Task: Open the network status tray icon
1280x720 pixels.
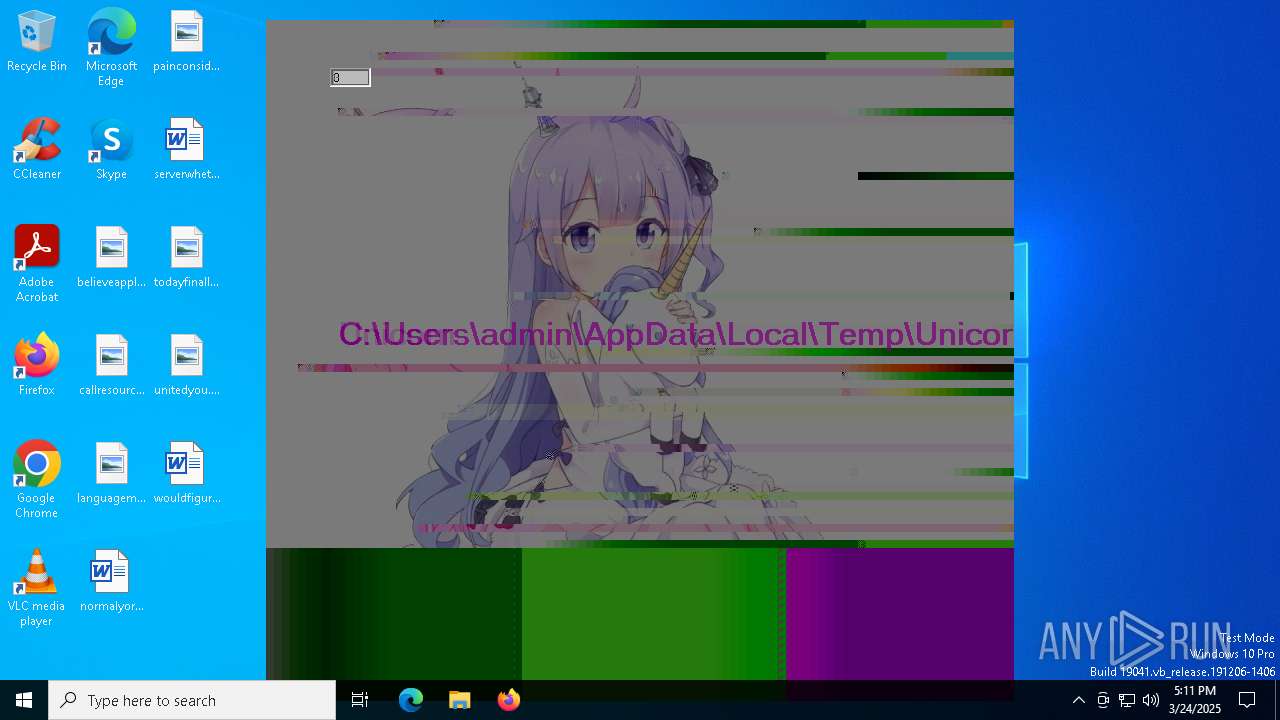Action: click(1127, 700)
